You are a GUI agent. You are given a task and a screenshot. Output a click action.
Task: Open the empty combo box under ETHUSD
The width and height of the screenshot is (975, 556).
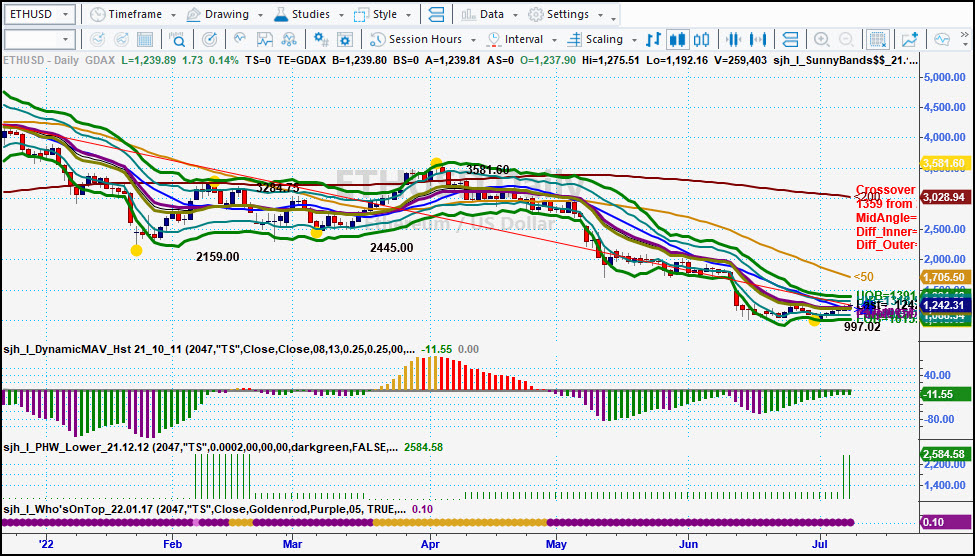40,39
